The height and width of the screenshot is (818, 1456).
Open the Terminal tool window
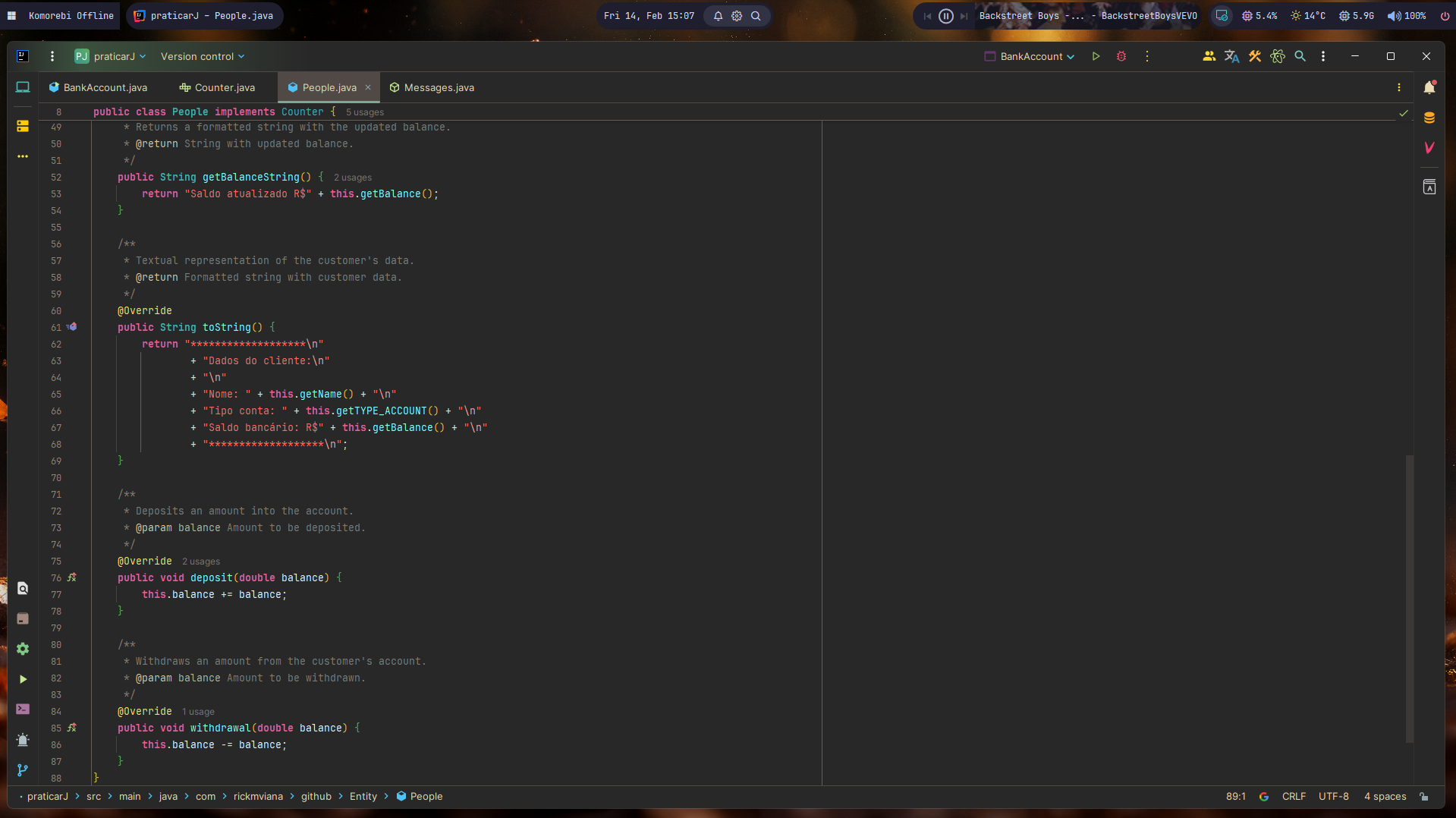click(23, 709)
